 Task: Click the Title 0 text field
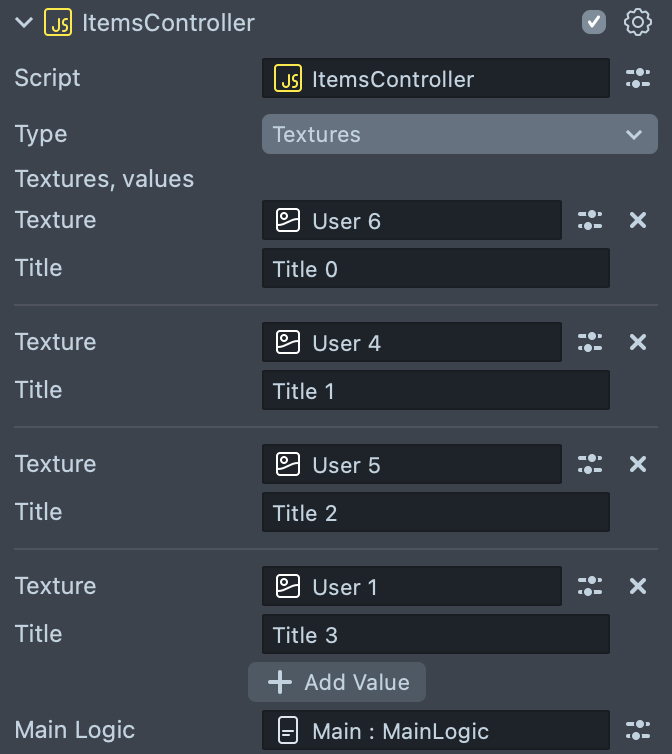pos(435,269)
